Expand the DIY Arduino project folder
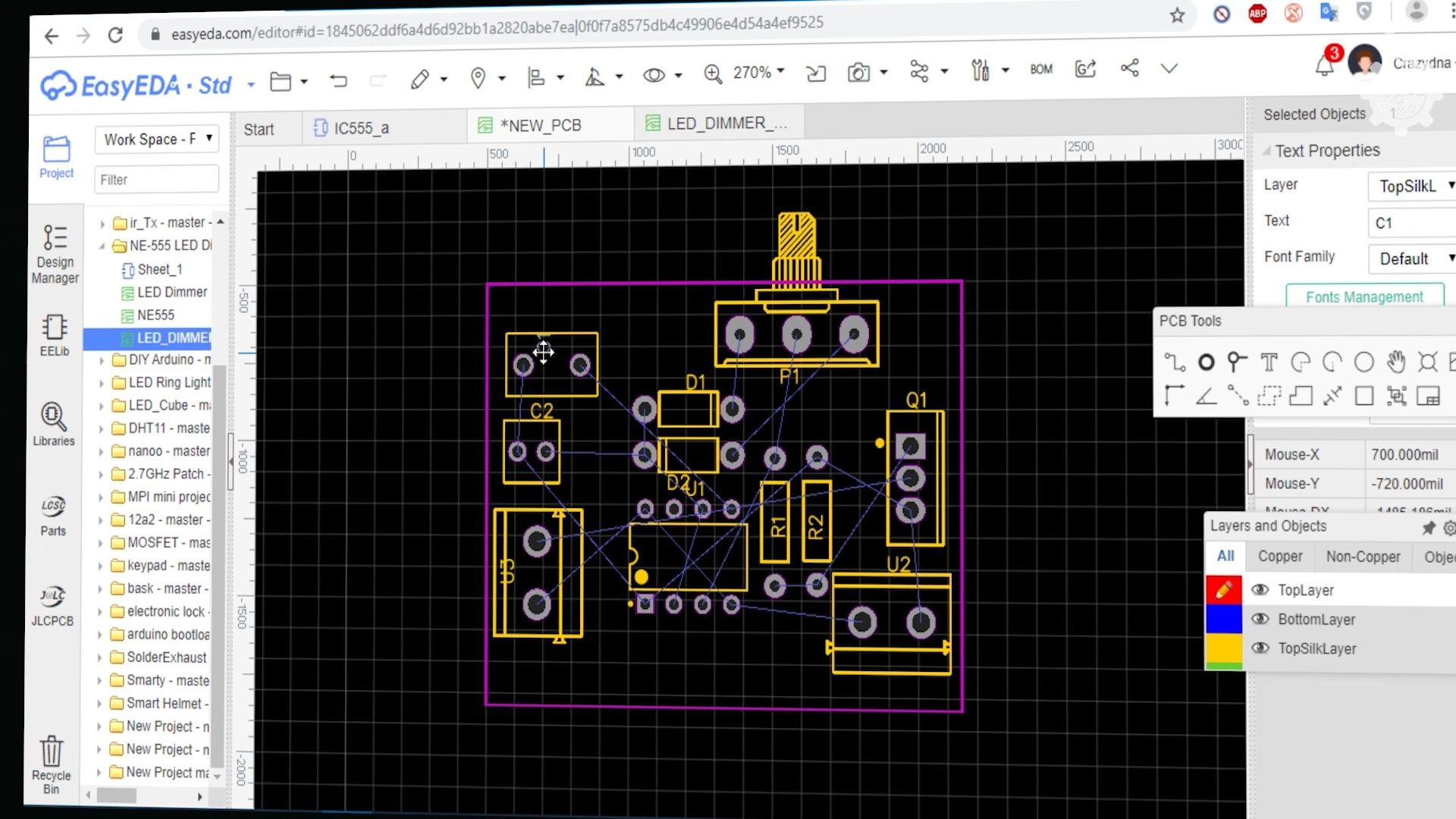This screenshot has width=1456, height=819. [x=104, y=359]
